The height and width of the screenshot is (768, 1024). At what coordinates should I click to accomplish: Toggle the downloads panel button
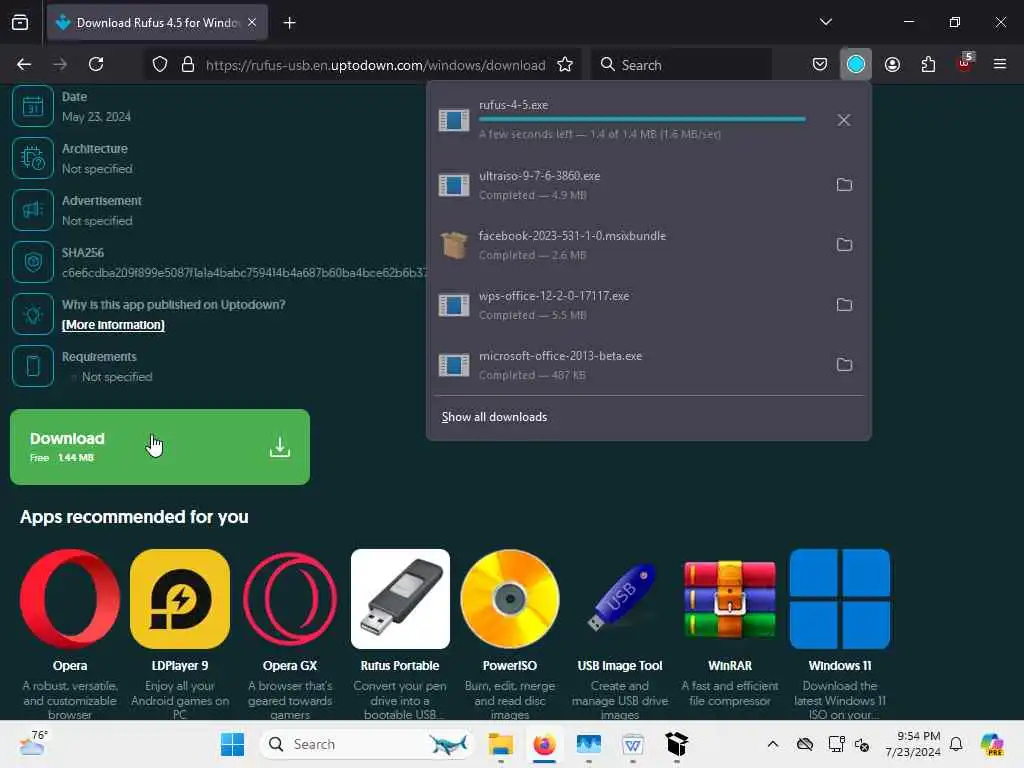pyautogui.click(x=856, y=64)
